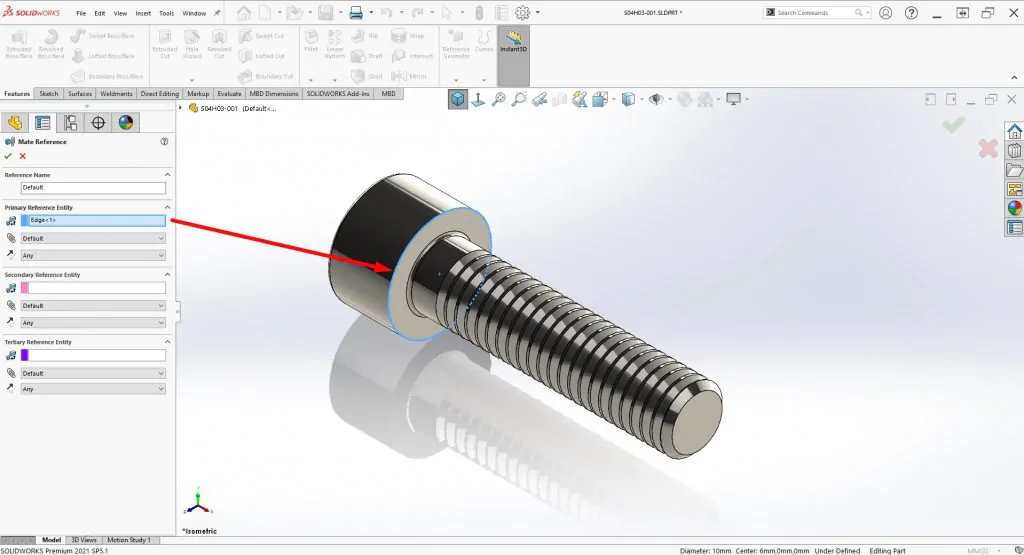This screenshot has width=1024, height=555.
Task: Click the Previous View icon
Action: (x=539, y=99)
